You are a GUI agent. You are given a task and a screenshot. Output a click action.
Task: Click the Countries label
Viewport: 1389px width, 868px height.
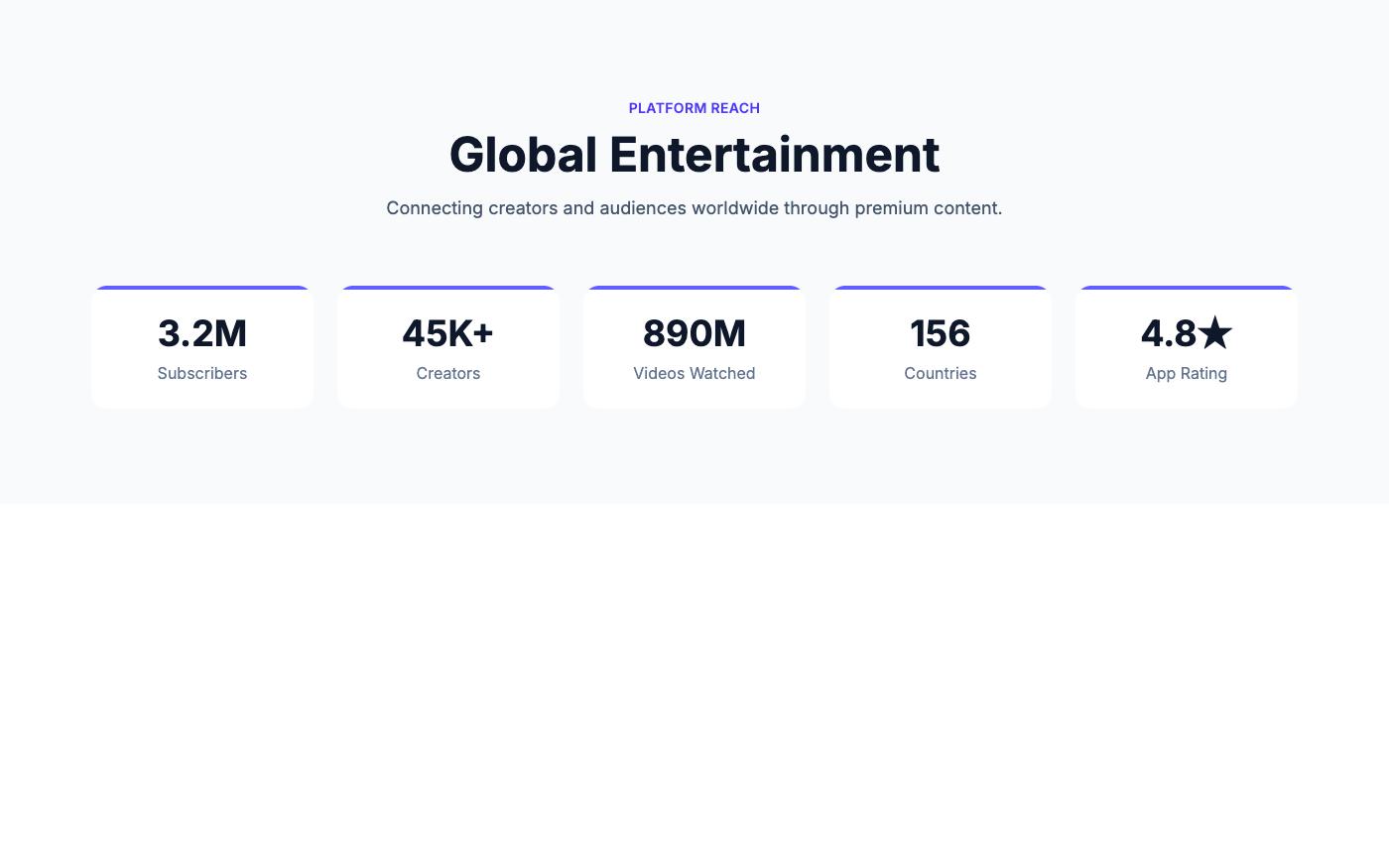941,374
